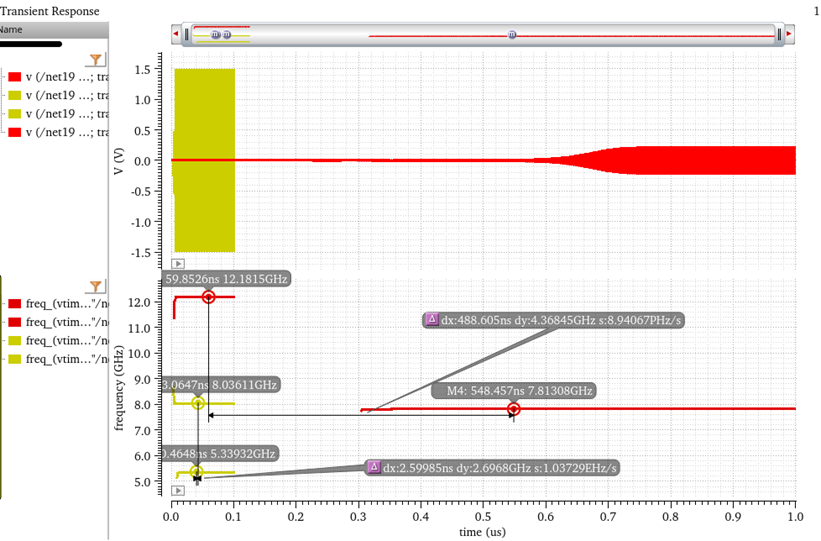Expand the play triangle under the frequency plot
This screenshot has height=541, width=821.
[x=179, y=491]
